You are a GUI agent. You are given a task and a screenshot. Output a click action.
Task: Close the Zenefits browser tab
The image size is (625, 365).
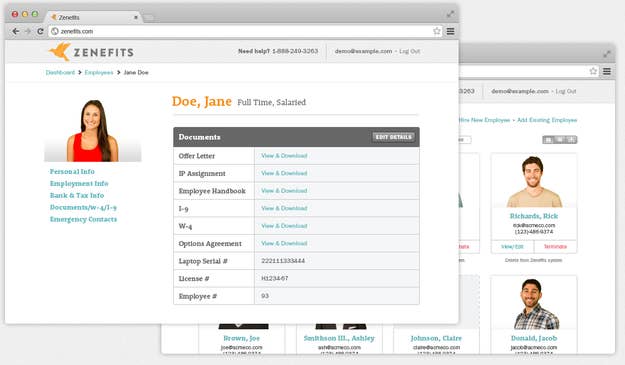point(136,18)
